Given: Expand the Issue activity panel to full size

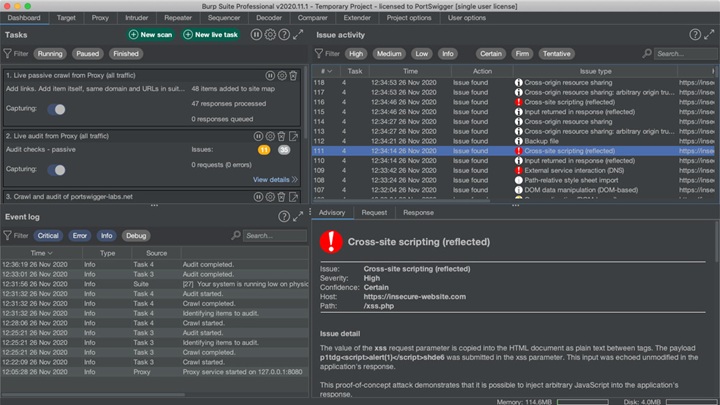Looking at the screenshot, I should (709, 35).
